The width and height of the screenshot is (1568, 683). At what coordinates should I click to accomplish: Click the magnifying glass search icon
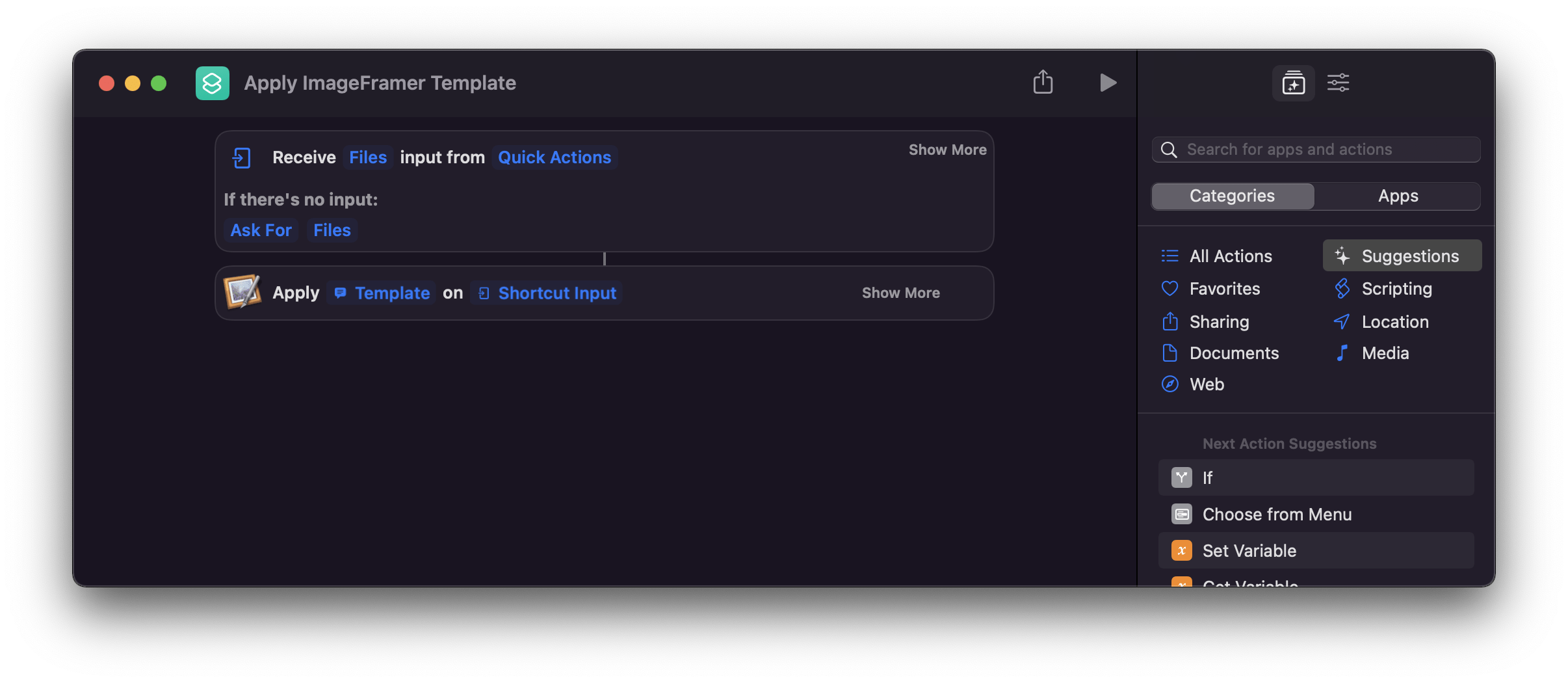coord(1168,150)
